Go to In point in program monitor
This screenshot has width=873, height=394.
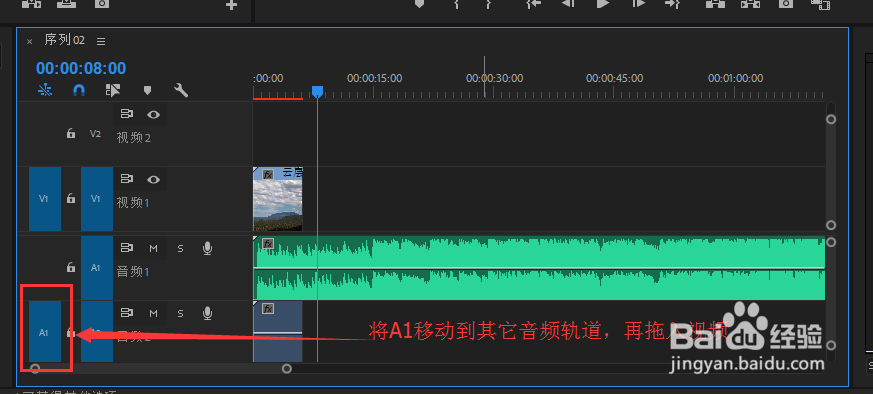click(534, 3)
